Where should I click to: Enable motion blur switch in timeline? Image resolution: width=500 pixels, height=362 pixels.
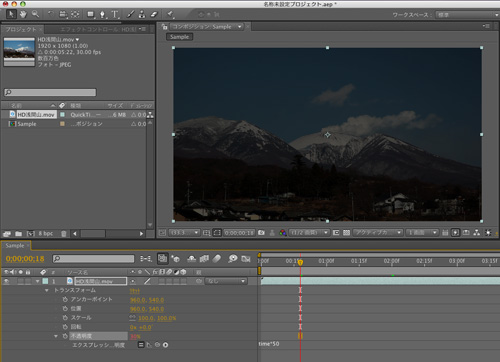click(x=217, y=258)
